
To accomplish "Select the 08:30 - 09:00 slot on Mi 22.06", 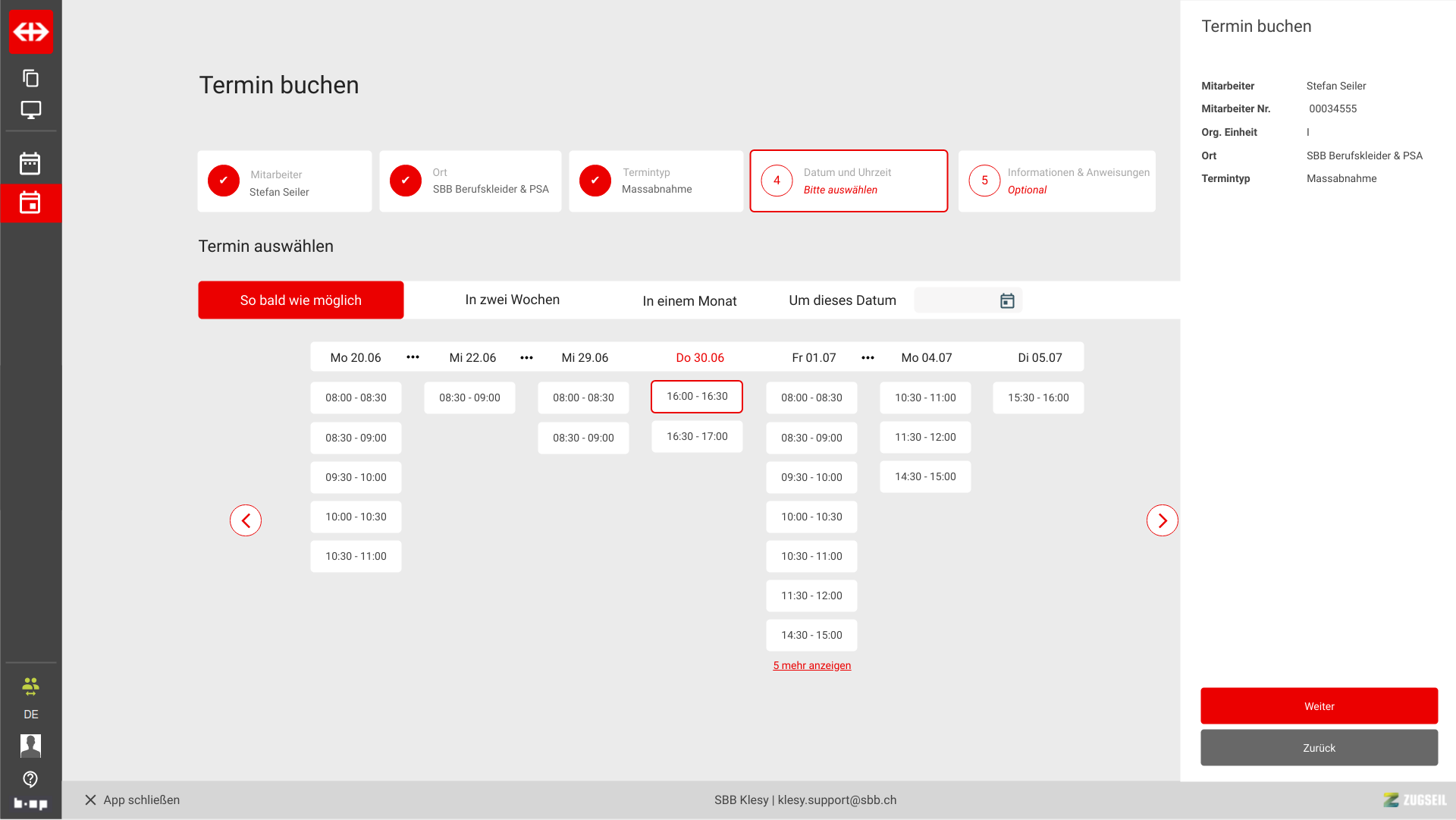I will click(x=469, y=398).
